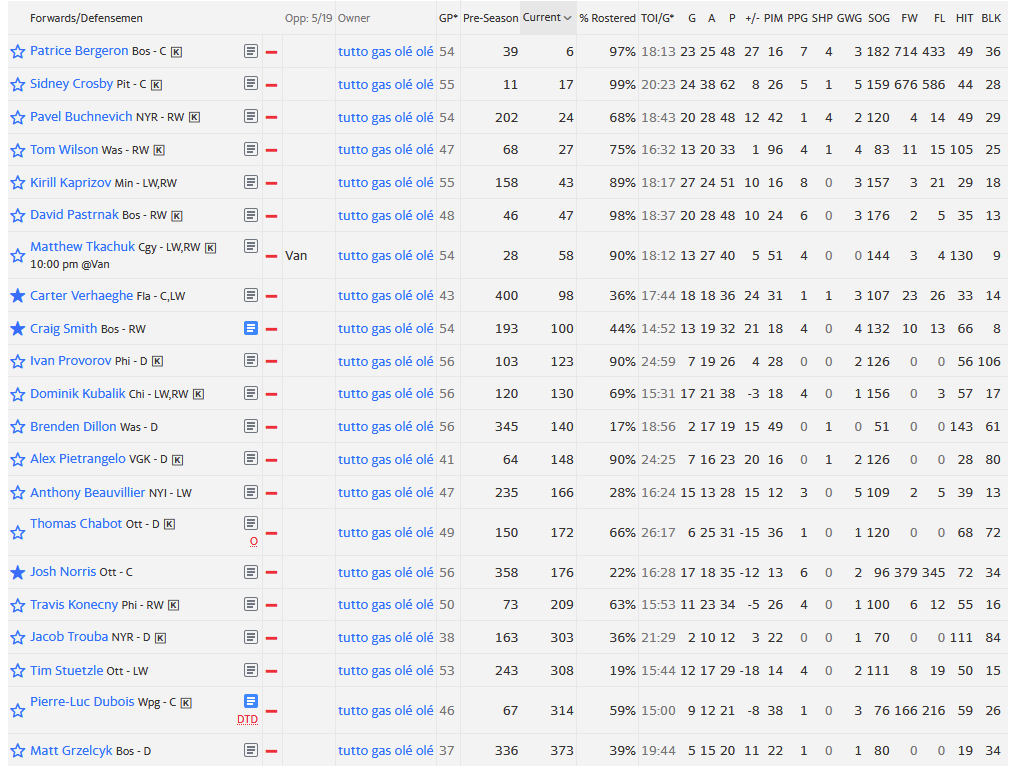Sort table by Pre-Season rank header
The width and height of the screenshot is (1017, 768).
coord(490,18)
